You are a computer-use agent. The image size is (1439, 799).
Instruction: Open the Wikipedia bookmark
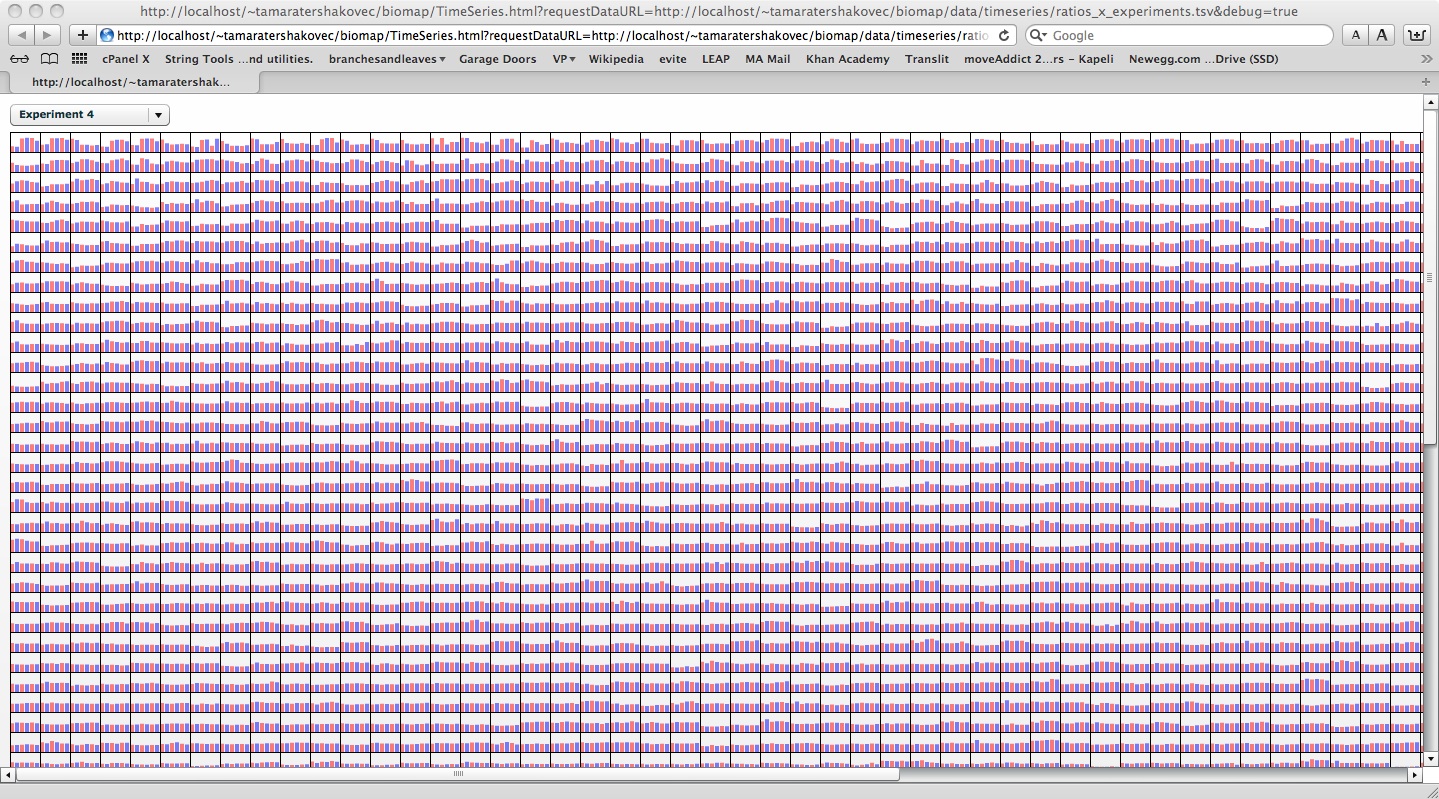(x=615, y=59)
